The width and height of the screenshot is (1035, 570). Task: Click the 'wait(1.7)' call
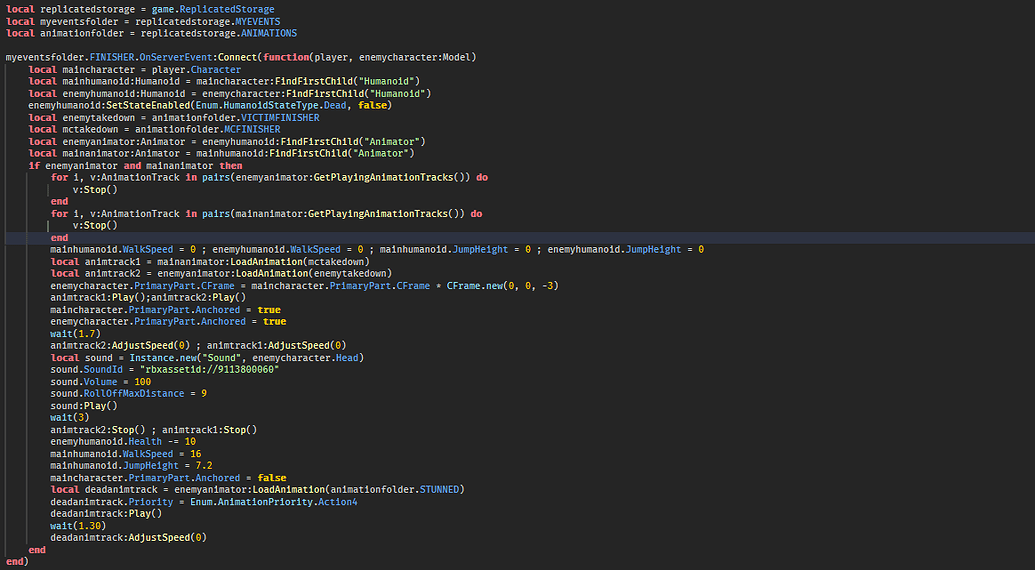75,334
